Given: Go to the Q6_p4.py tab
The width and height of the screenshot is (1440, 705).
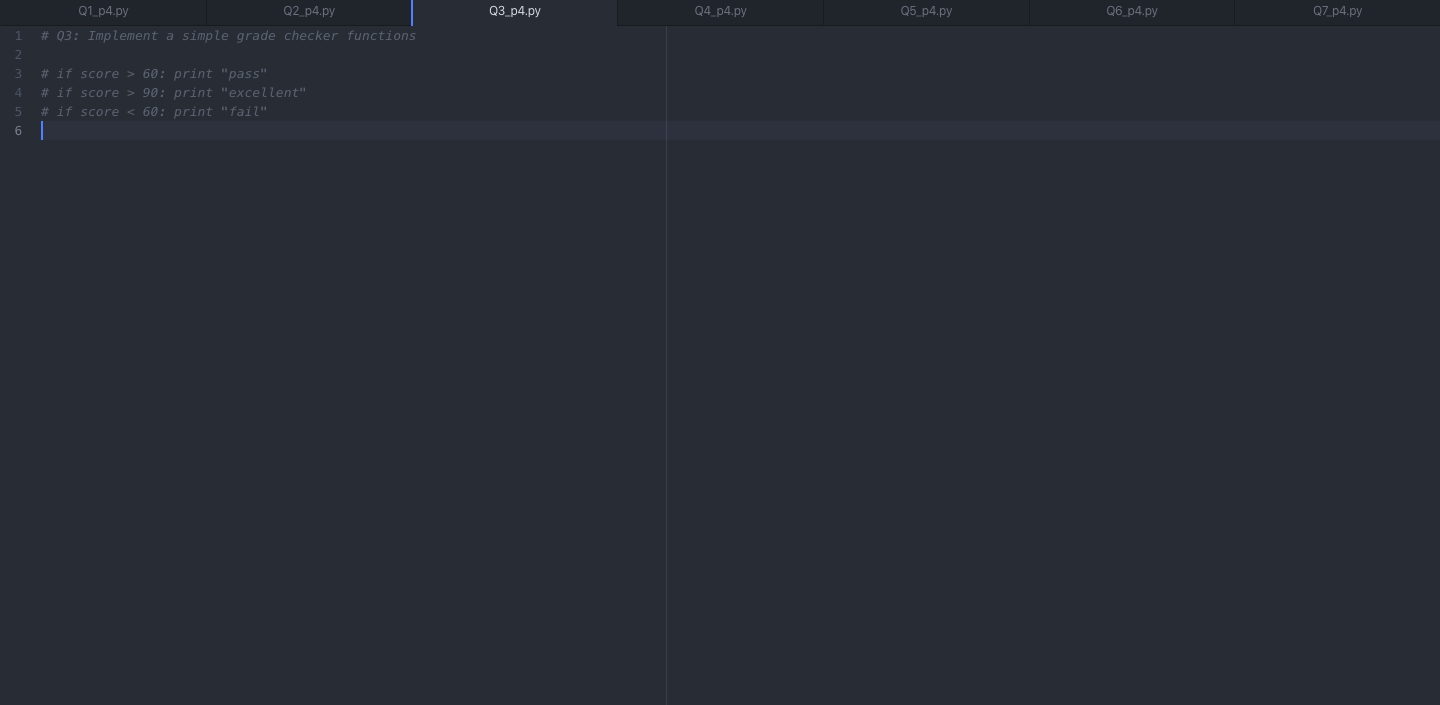Looking at the screenshot, I should coord(1131,11).
